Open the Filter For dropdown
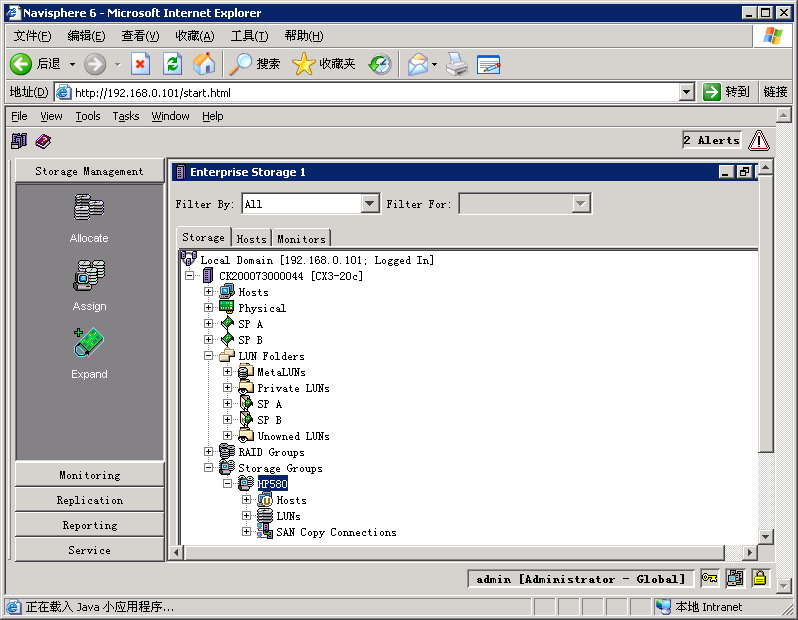 click(580, 204)
